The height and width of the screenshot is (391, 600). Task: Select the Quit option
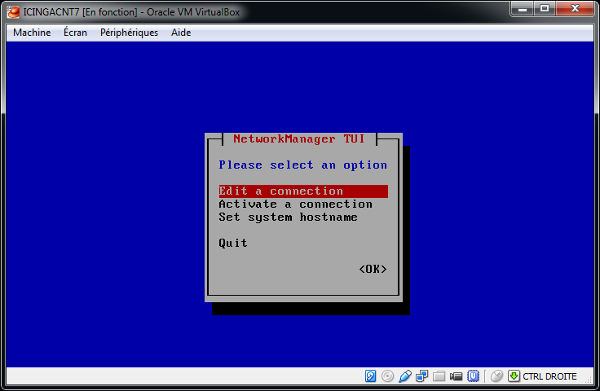click(x=233, y=243)
